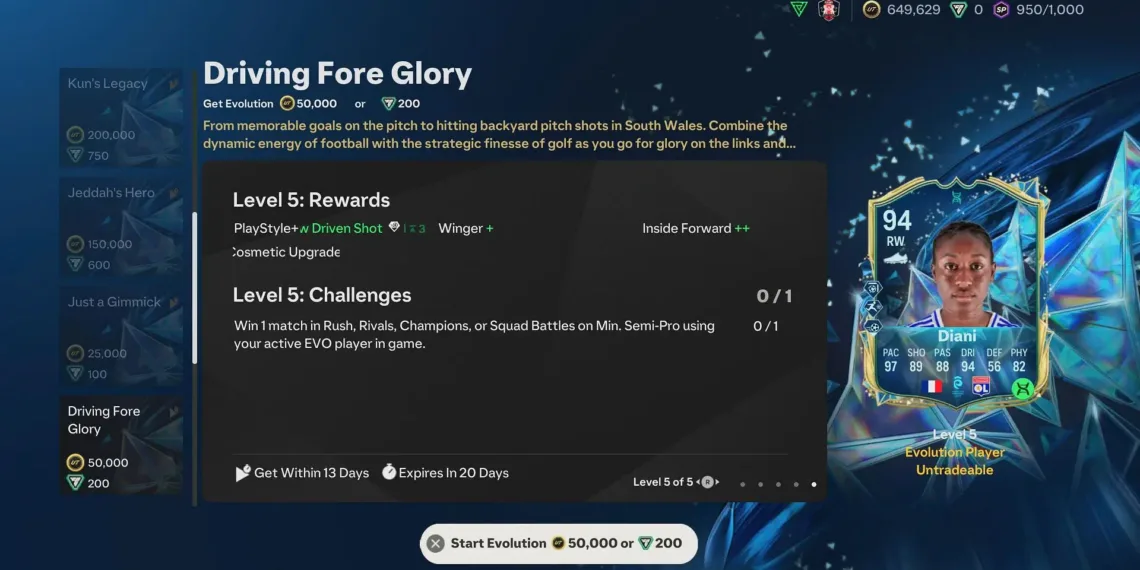Select the Driving Fore Glory evolution tile
This screenshot has height=570, width=1140.
click(x=121, y=445)
